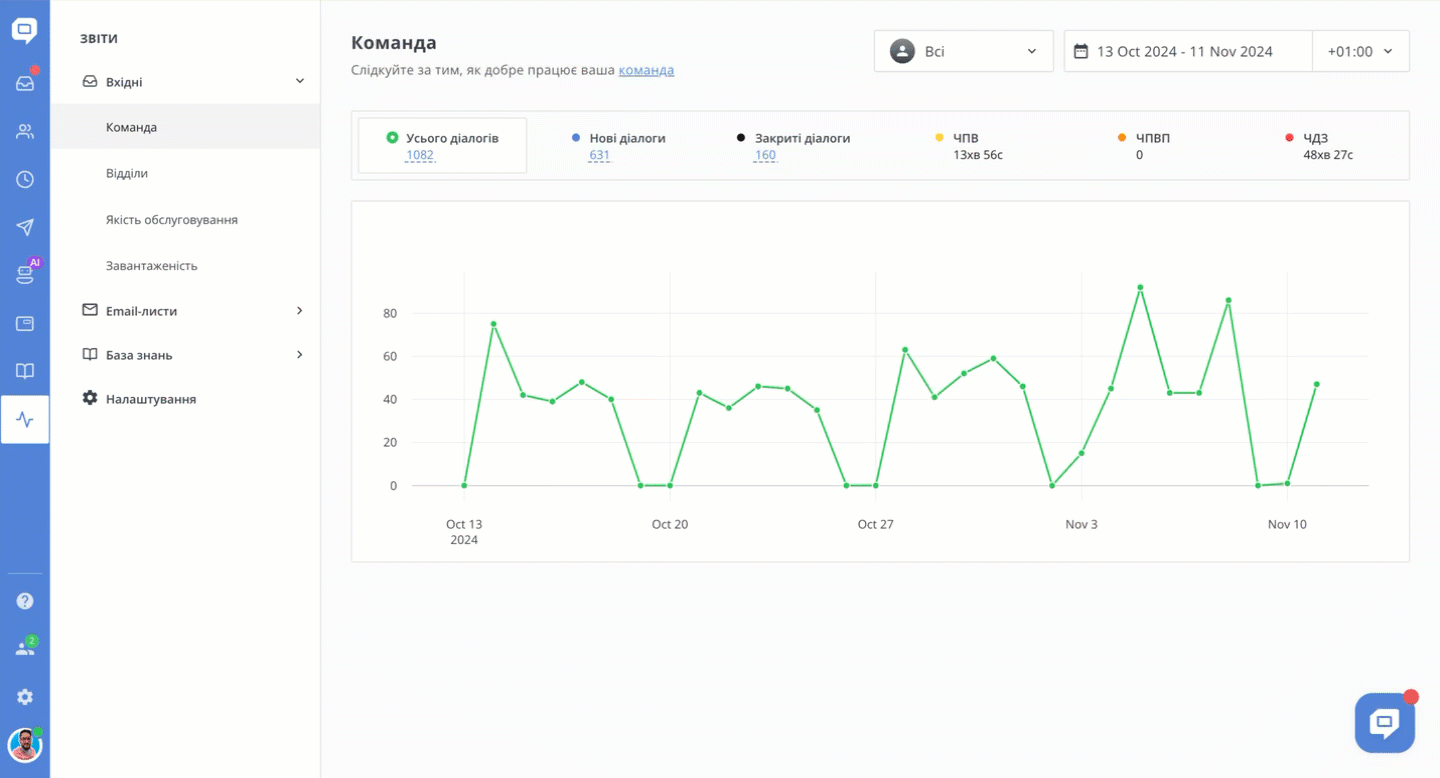Click the date range 13 Oct - 11 Nov field

(x=1187, y=51)
